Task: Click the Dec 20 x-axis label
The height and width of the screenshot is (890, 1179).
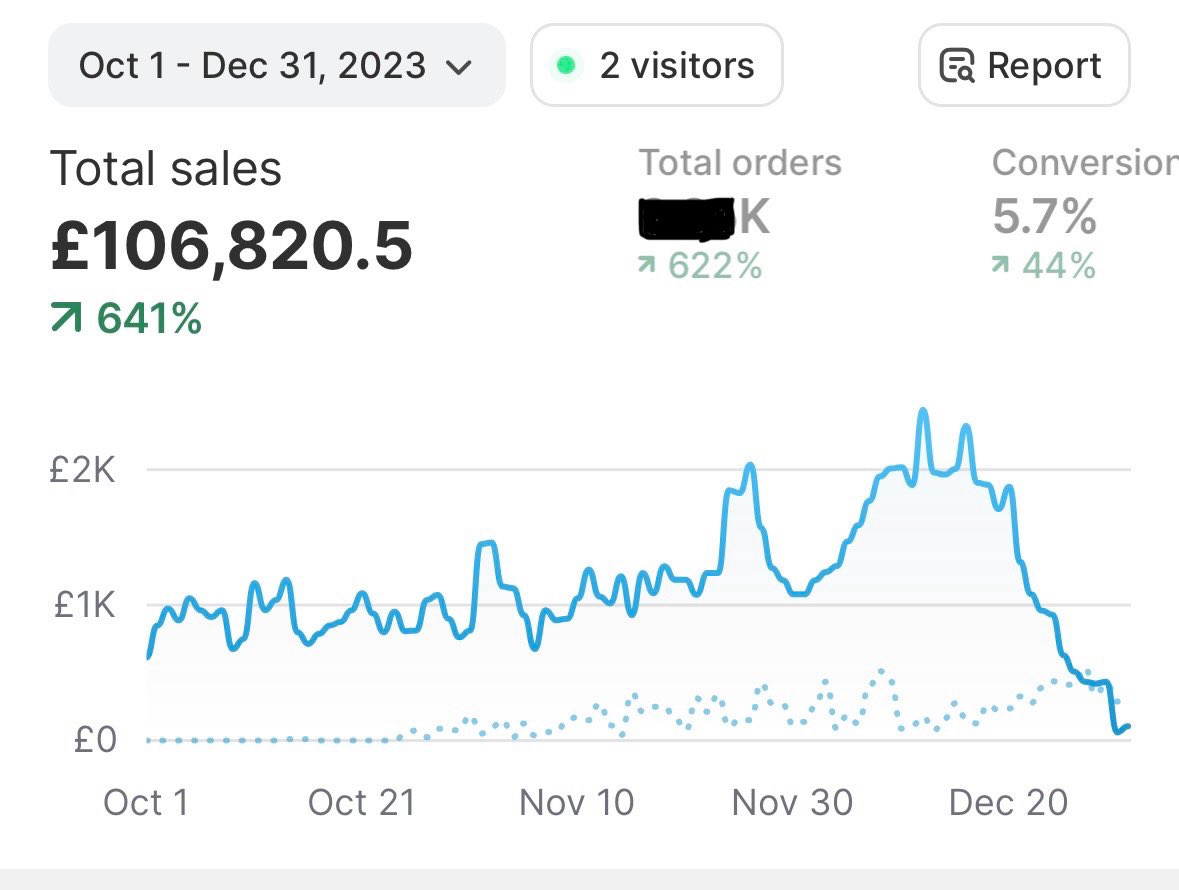Action: coord(1008,802)
